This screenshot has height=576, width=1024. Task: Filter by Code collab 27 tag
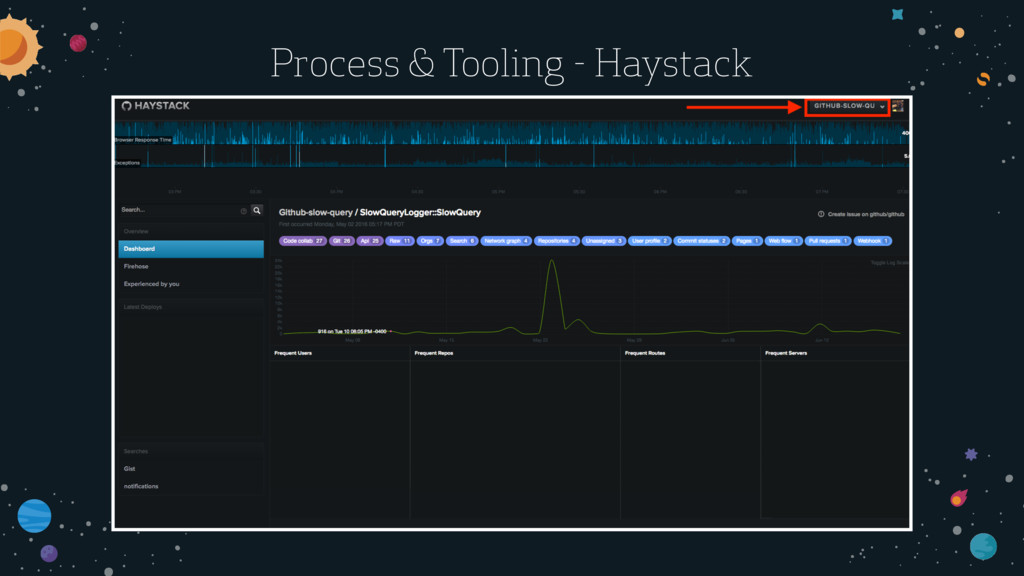[303, 241]
